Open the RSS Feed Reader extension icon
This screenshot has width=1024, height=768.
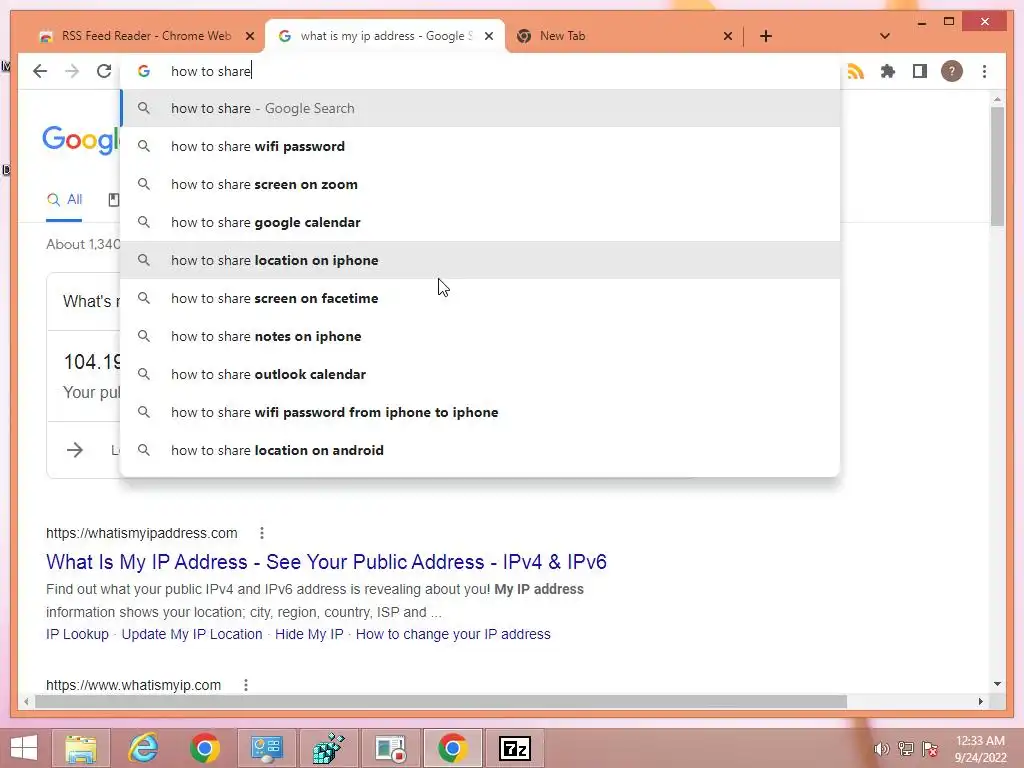coord(856,71)
